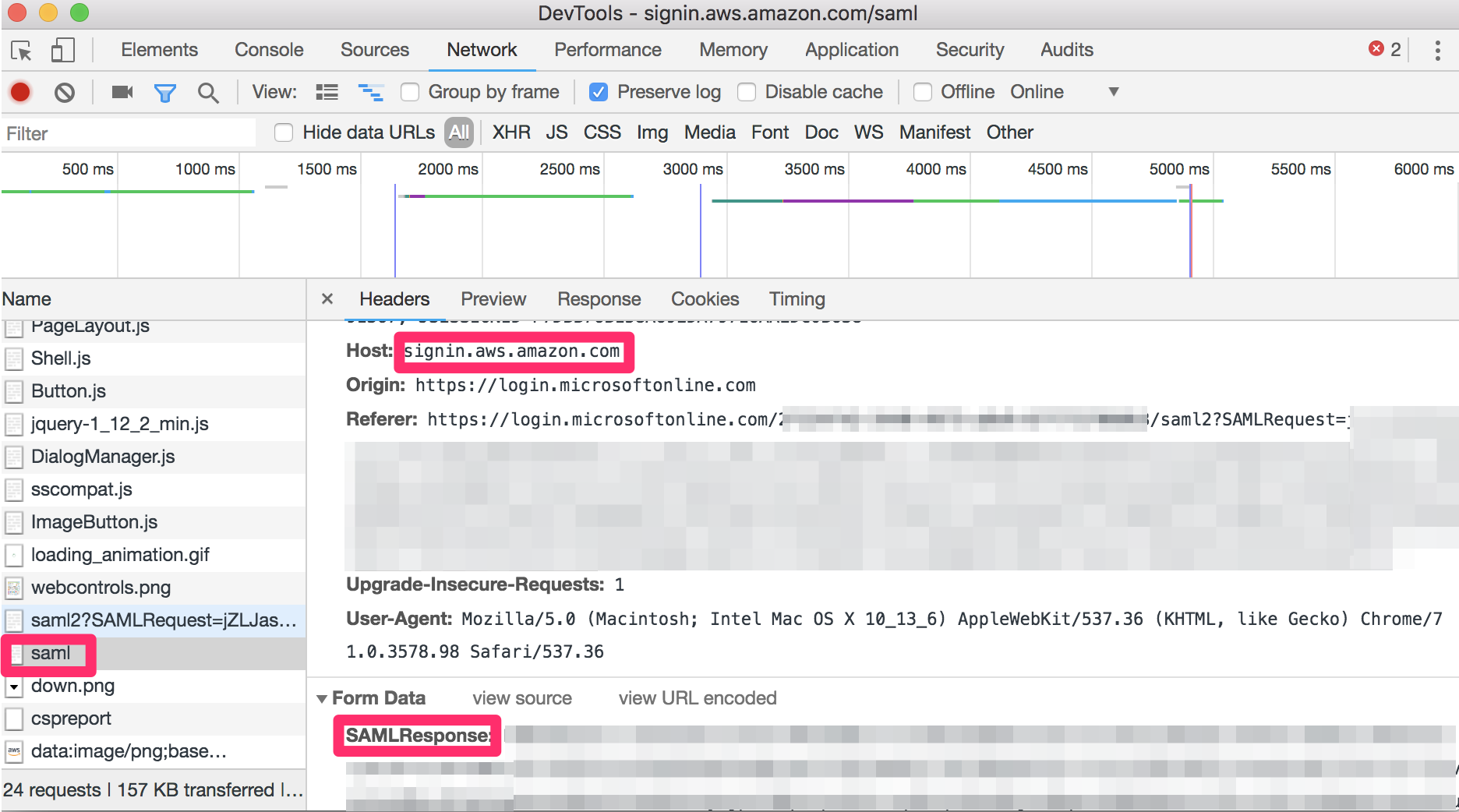Go to the Performance tab
This screenshot has width=1459, height=812.
(608, 50)
